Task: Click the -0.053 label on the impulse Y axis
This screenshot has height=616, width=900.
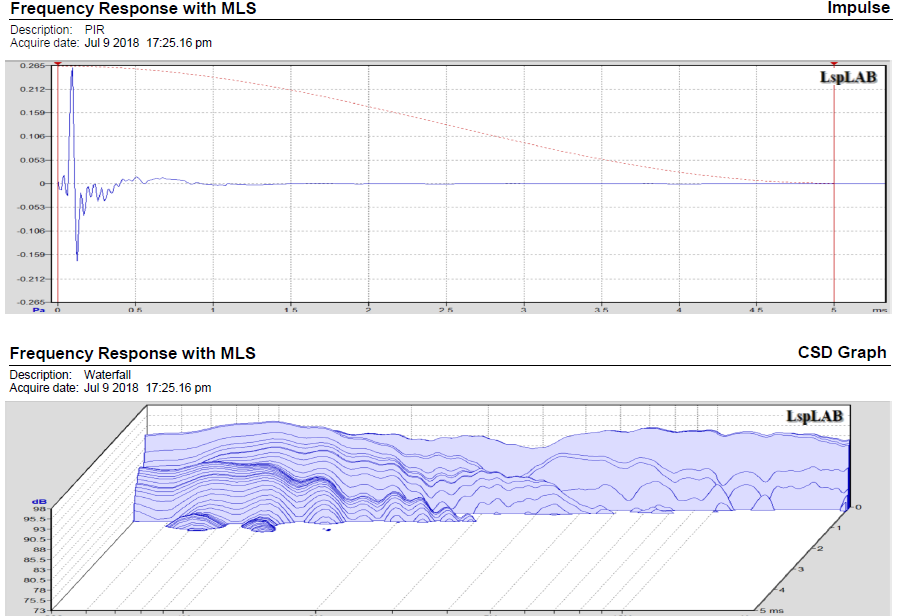Action: [31, 207]
